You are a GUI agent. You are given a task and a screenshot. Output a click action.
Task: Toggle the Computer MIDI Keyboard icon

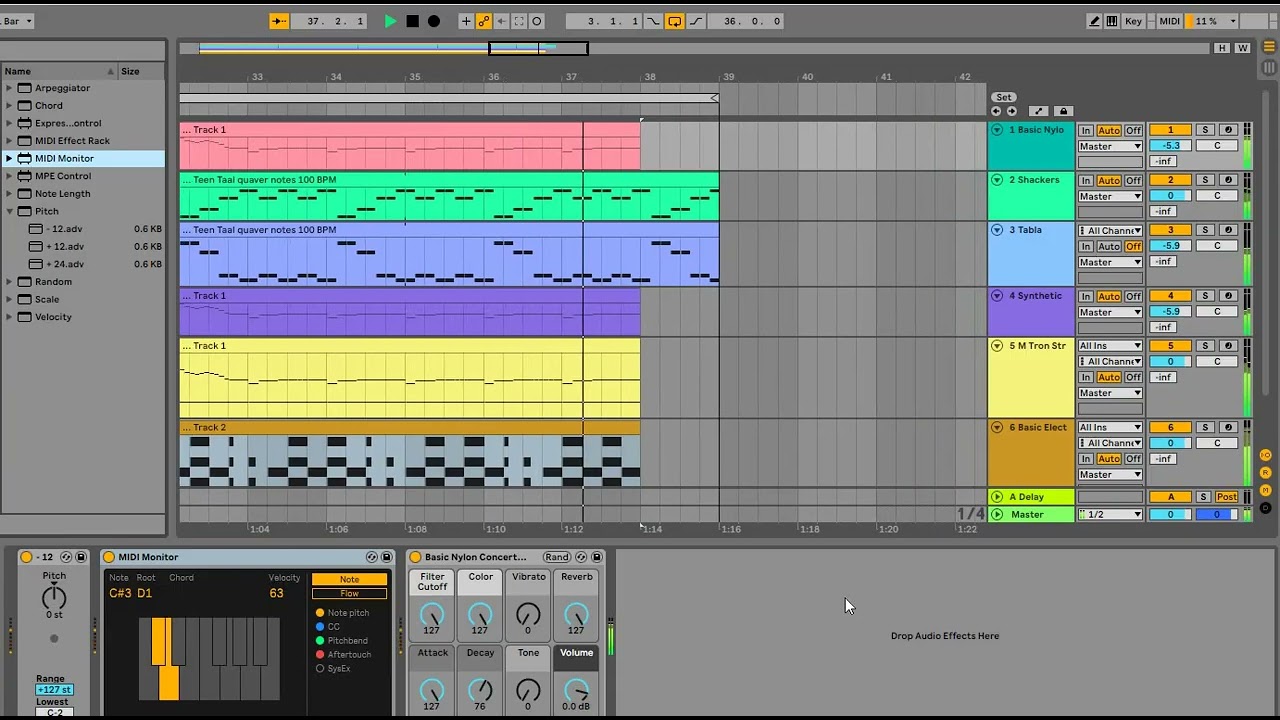point(1112,21)
